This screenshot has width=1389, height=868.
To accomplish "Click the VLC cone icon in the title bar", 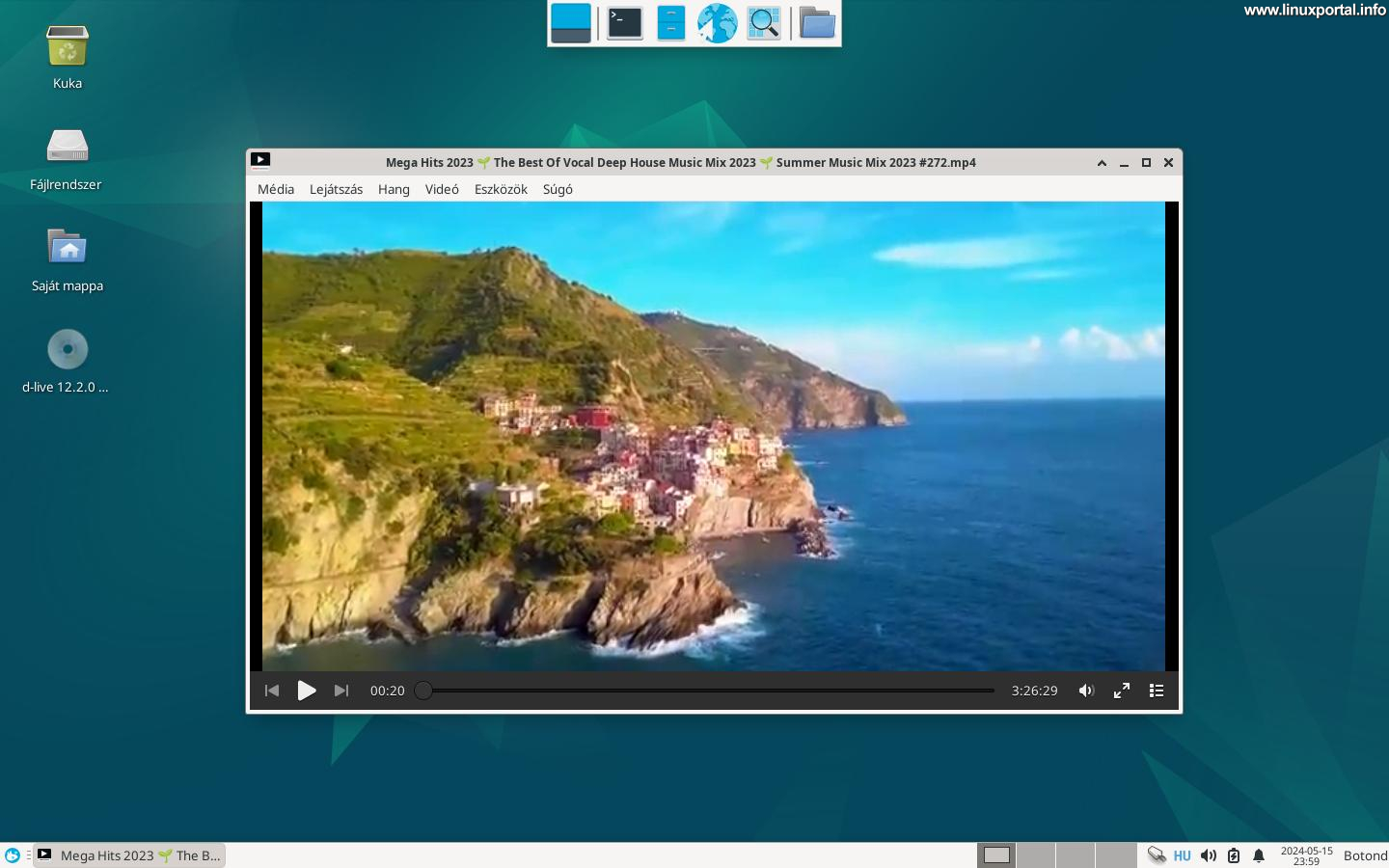I will (259, 159).
